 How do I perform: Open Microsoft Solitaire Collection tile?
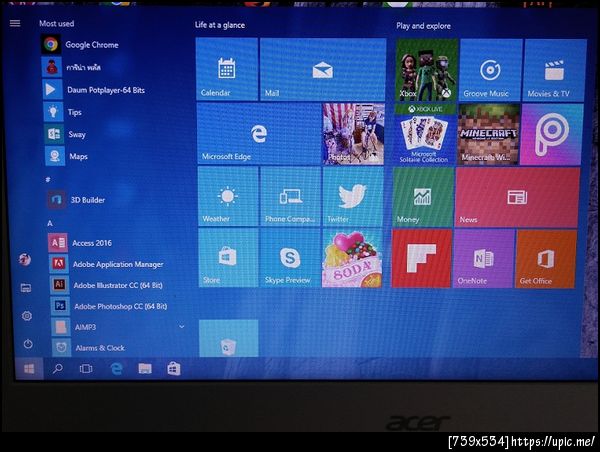[424, 135]
